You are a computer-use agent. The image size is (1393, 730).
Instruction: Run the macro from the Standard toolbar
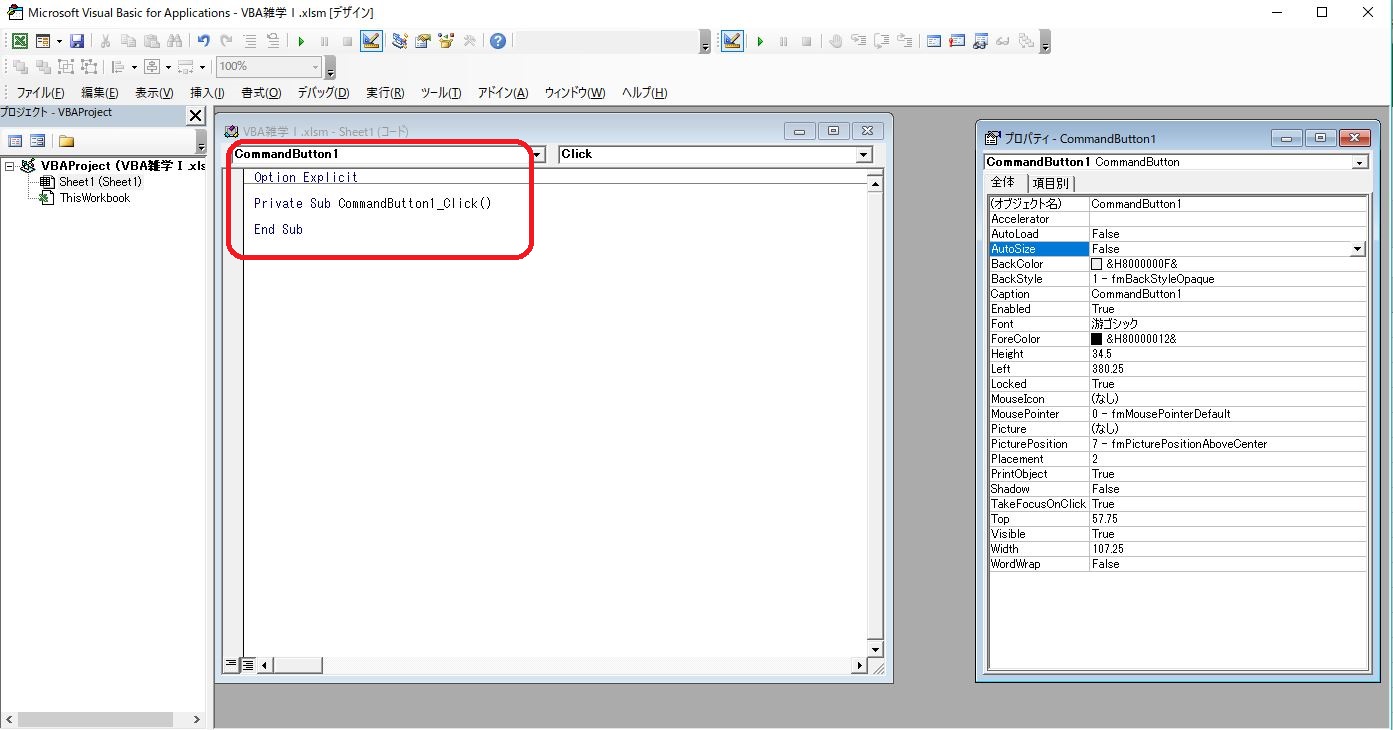coord(301,41)
